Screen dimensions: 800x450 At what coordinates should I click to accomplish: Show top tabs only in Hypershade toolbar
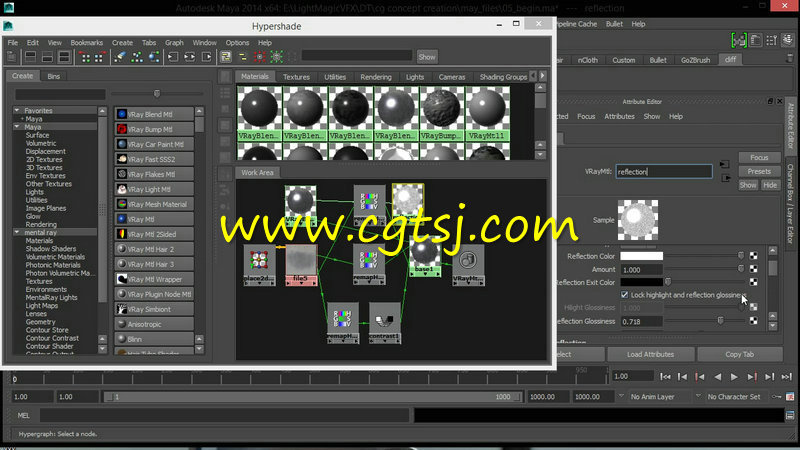click(30, 57)
